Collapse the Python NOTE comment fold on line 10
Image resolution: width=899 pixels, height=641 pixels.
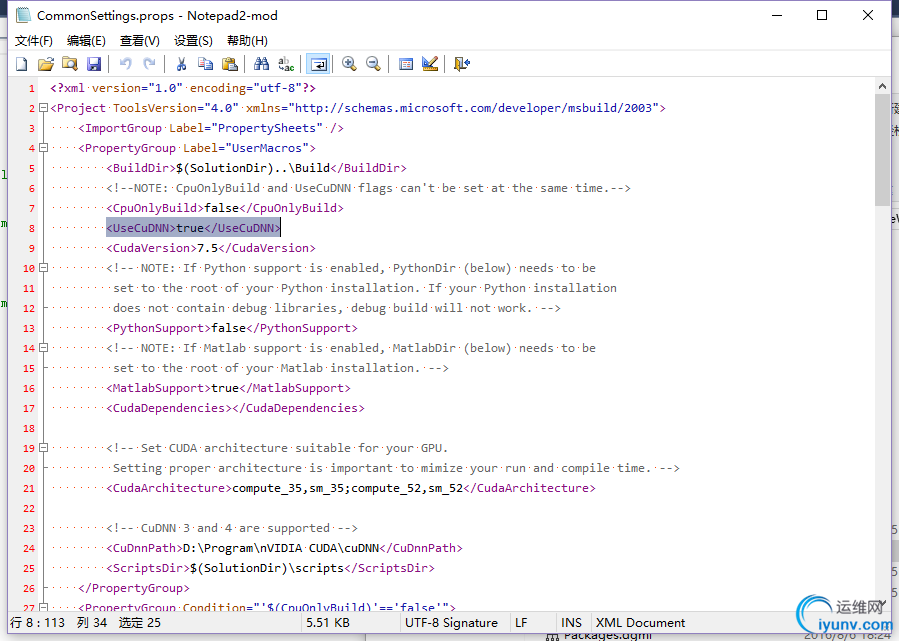click(43, 268)
